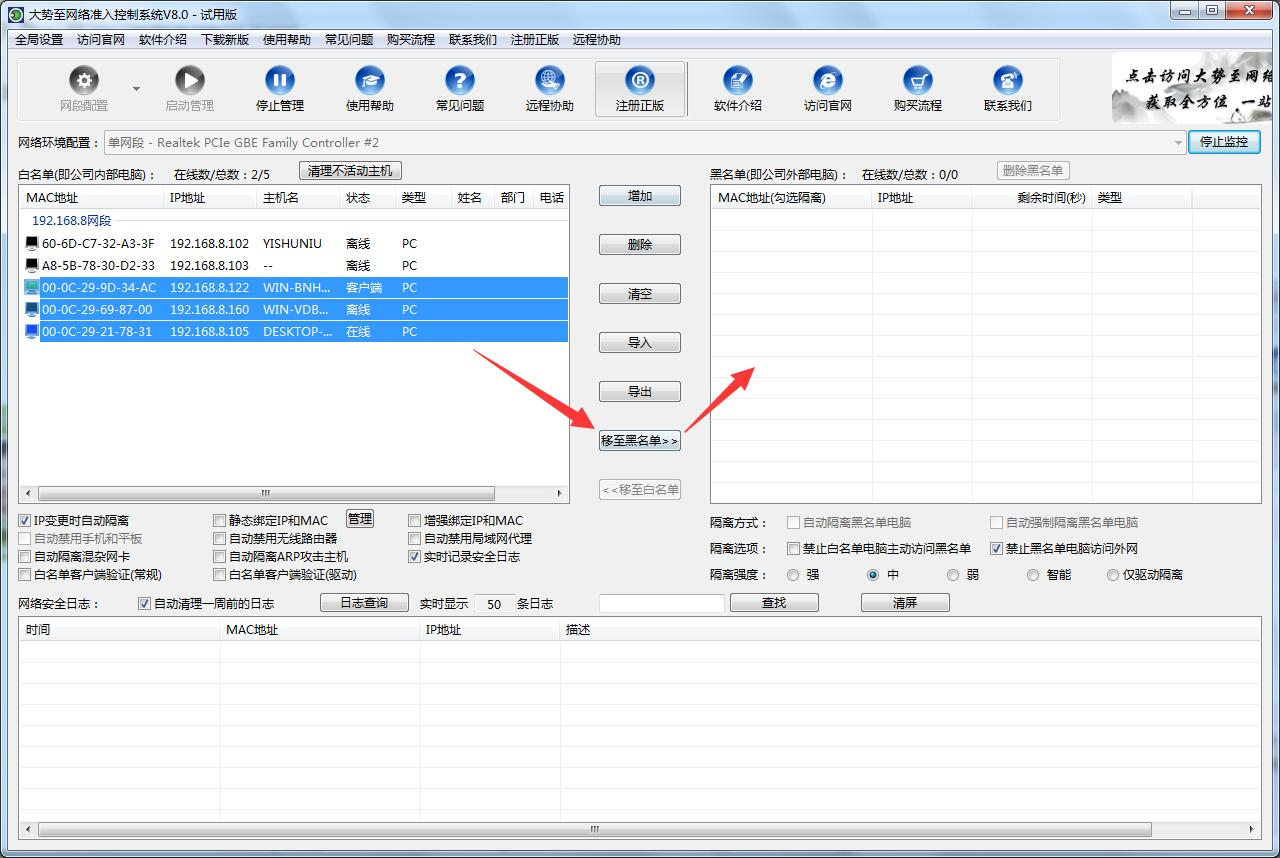The width and height of the screenshot is (1280, 858).
Task: Click the 日志查询 button
Action: pyautogui.click(x=365, y=603)
